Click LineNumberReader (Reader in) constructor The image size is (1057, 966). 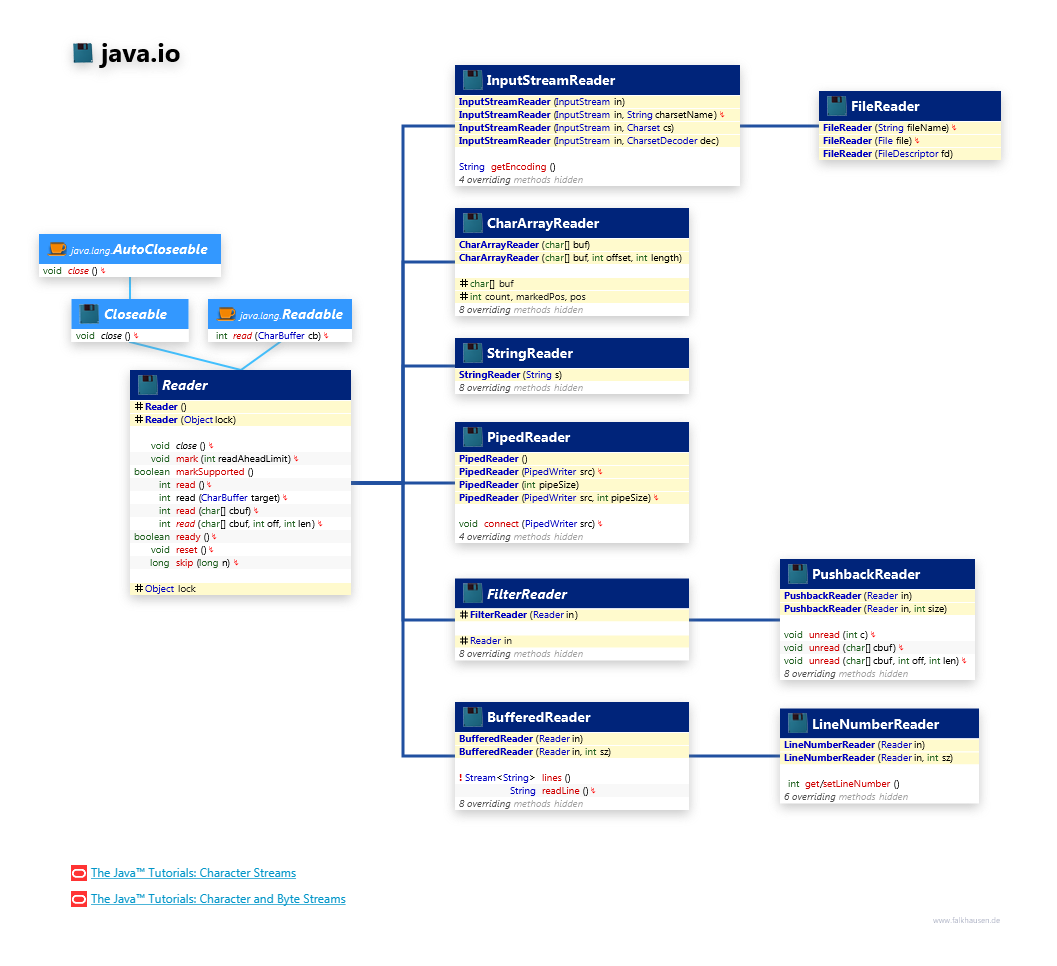tap(854, 745)
